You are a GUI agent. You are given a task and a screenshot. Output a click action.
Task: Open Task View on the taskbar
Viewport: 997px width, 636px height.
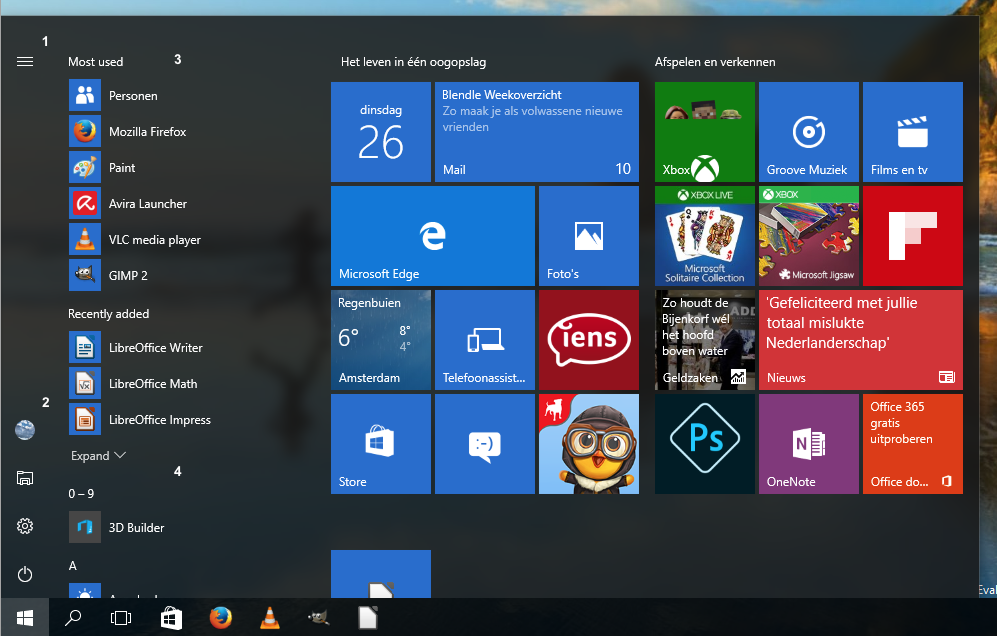(120, 618)
